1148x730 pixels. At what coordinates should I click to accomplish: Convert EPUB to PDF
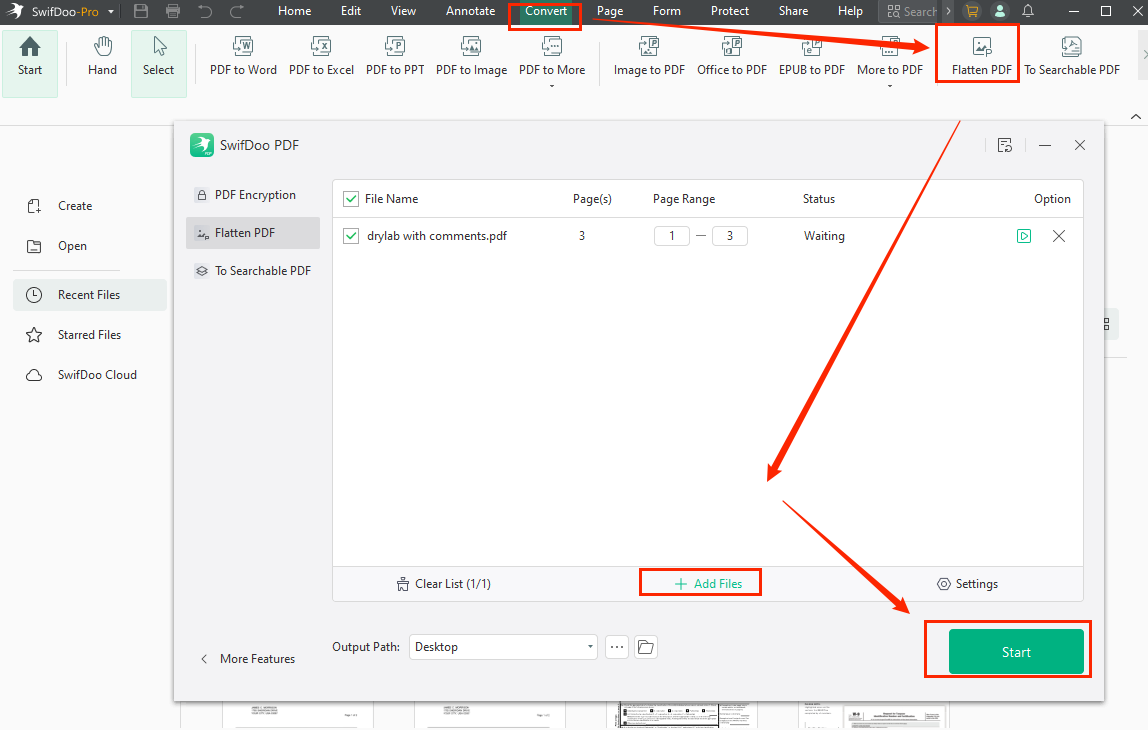click(x=812, y=57)
